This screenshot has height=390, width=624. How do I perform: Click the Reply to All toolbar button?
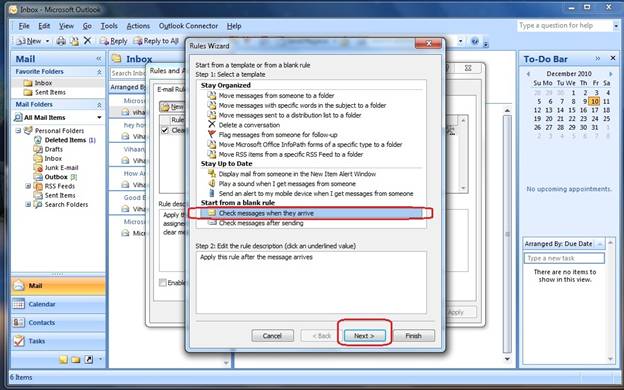click(156, 41)
